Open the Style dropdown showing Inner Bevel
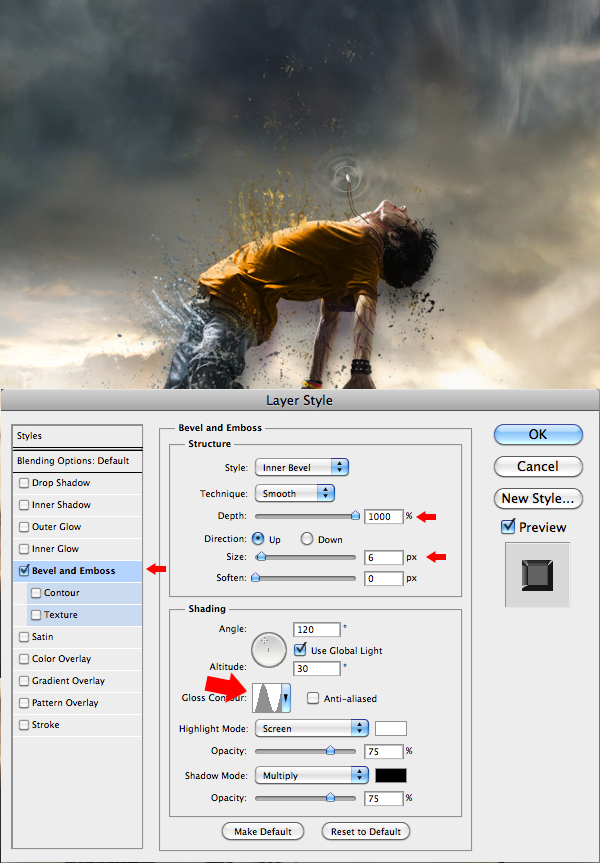 301,467
